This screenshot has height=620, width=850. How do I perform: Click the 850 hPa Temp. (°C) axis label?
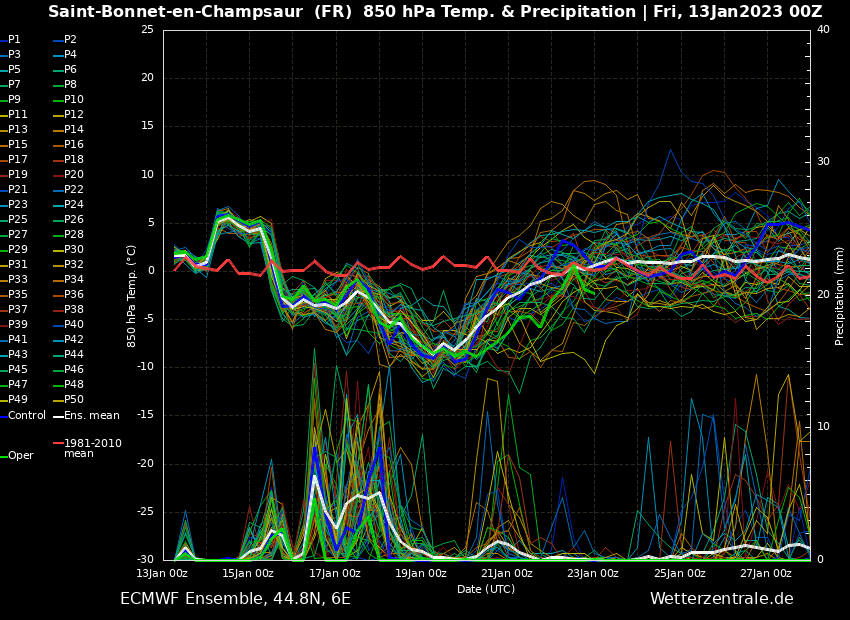pyautogui.click(x=132, y=295)
